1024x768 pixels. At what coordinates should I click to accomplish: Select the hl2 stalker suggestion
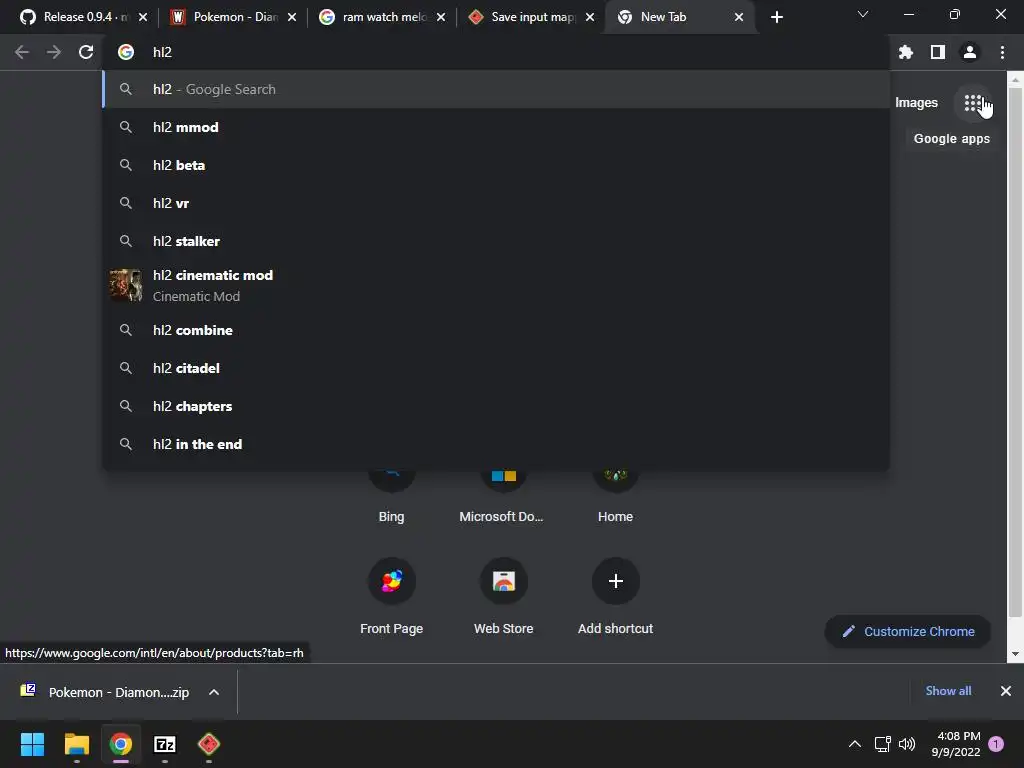(496, 241)
